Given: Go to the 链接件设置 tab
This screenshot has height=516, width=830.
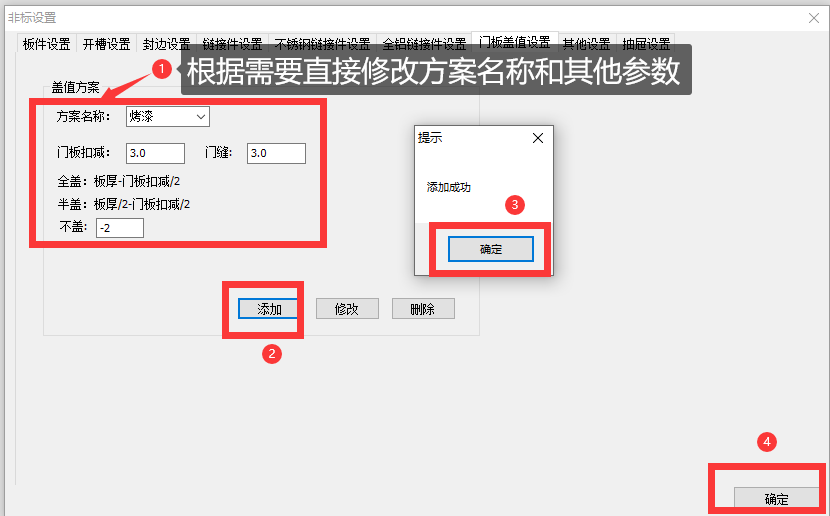Looking at the screenshot, I should click(232, 43).
